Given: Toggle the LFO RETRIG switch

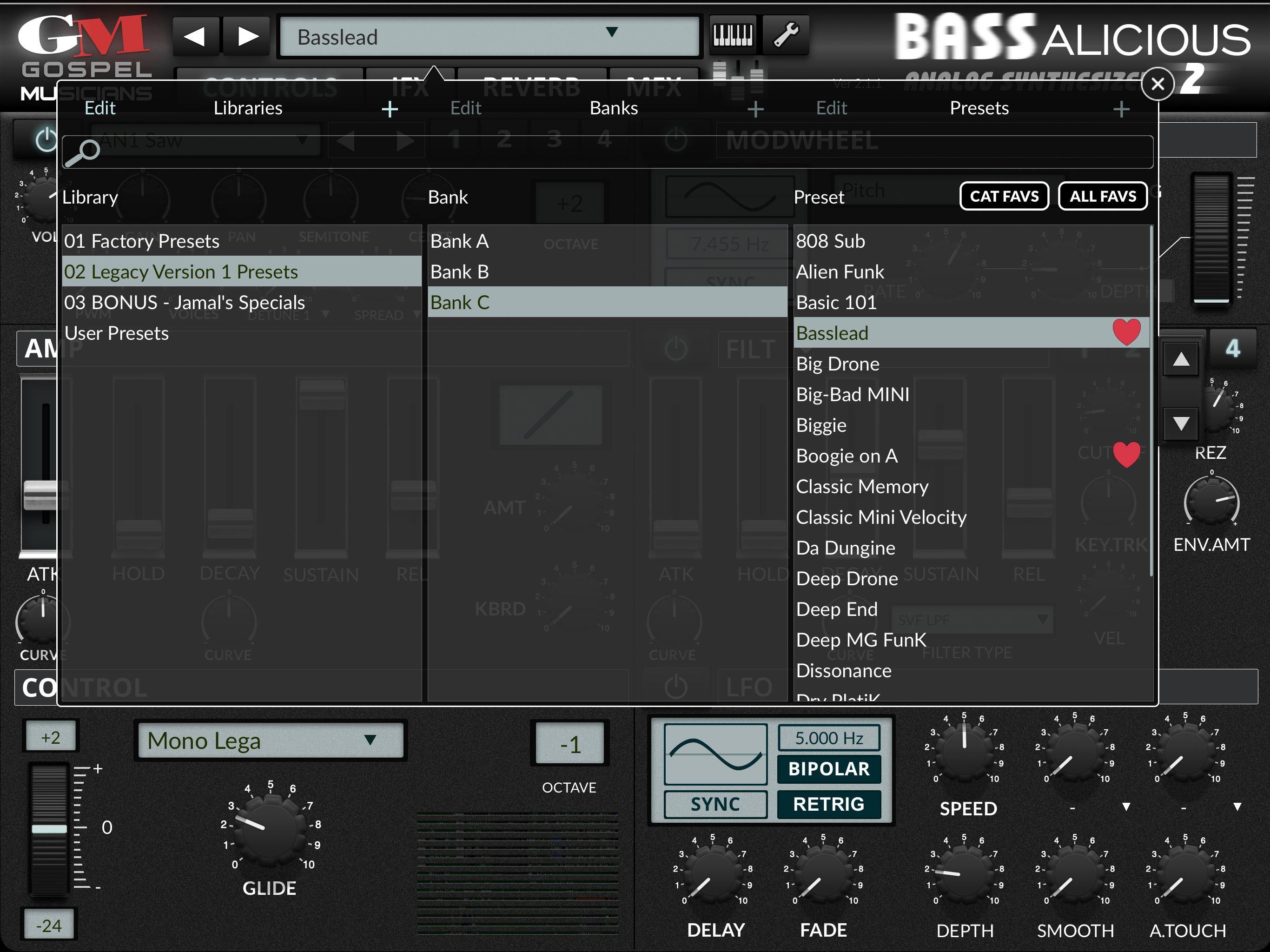Looking at the screenshot, I should (828, 804).
